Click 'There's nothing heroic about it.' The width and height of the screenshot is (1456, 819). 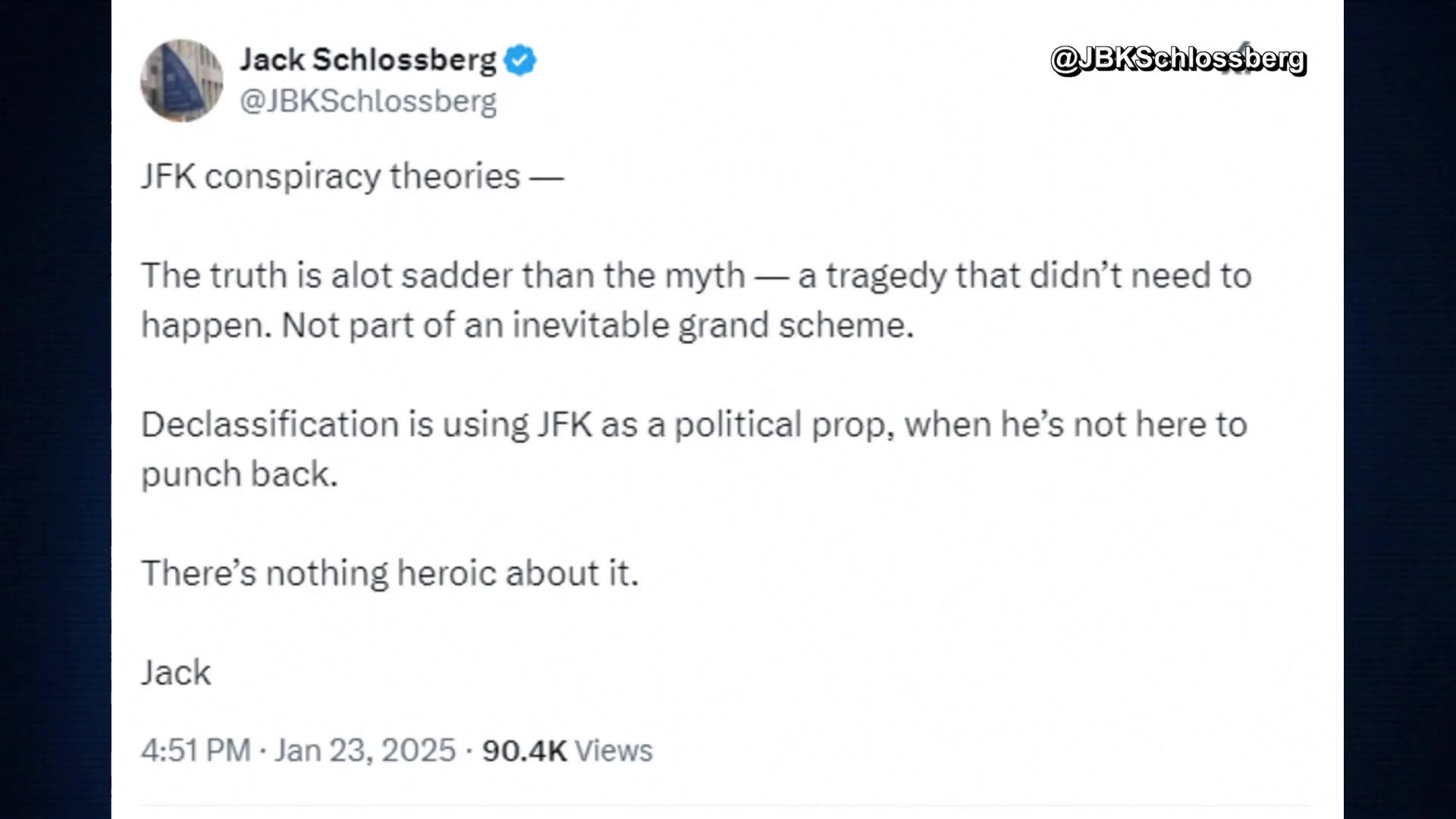390,573
